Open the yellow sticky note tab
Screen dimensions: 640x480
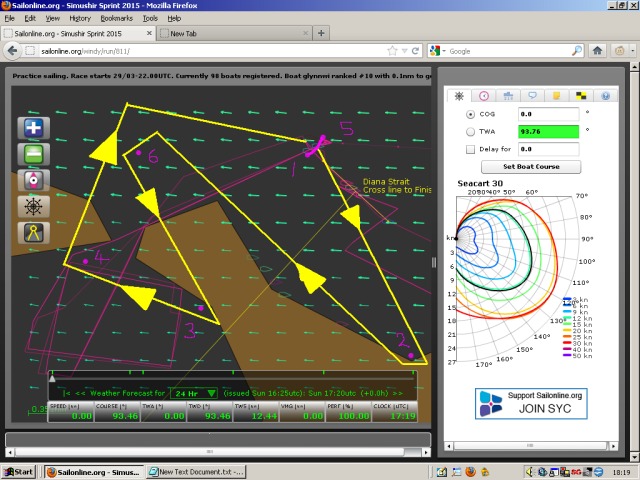click(556, 96)
